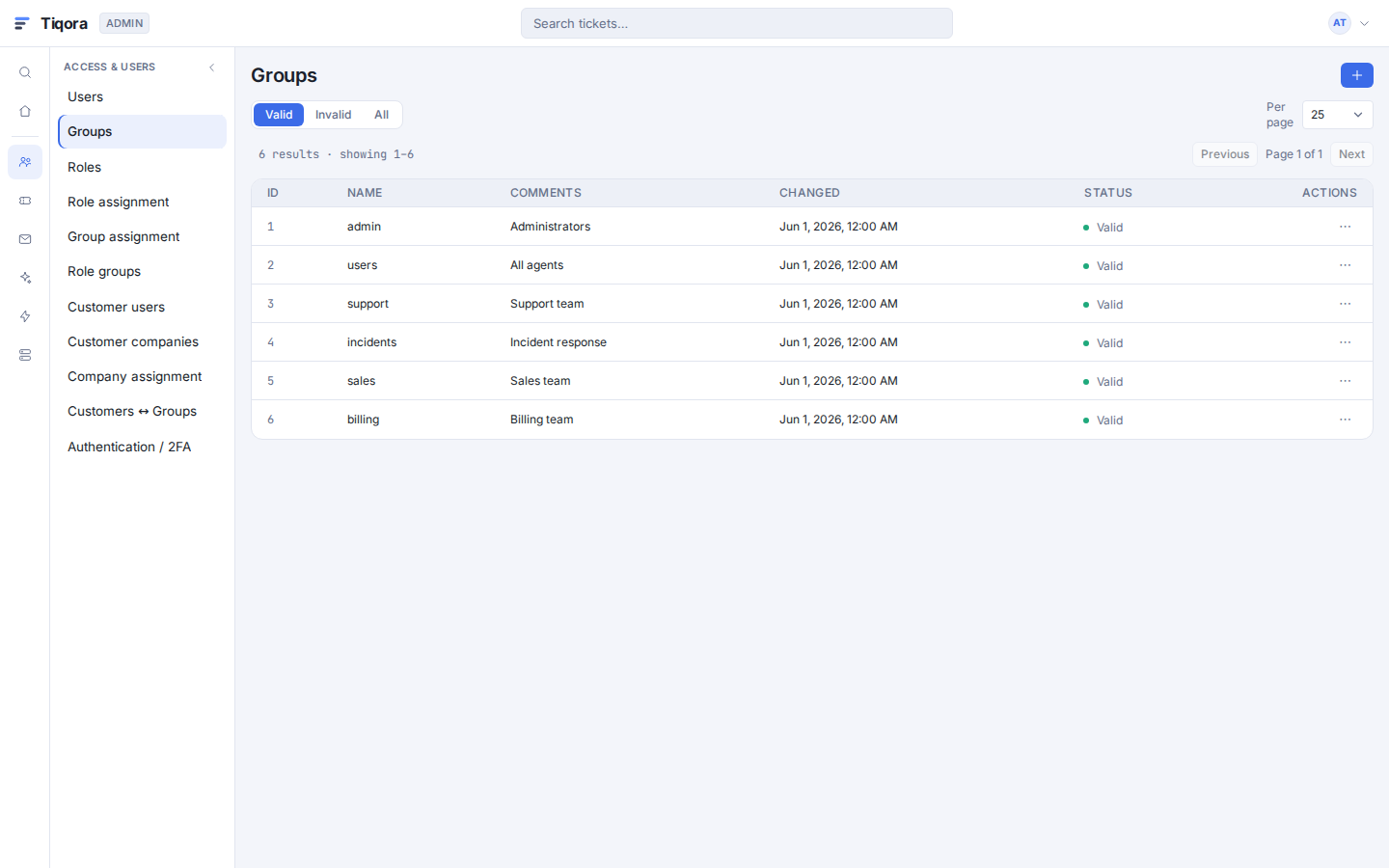Viewport: 1389px width, 868px height.
Task: Click the incidents group name
Action: point(371,342)
